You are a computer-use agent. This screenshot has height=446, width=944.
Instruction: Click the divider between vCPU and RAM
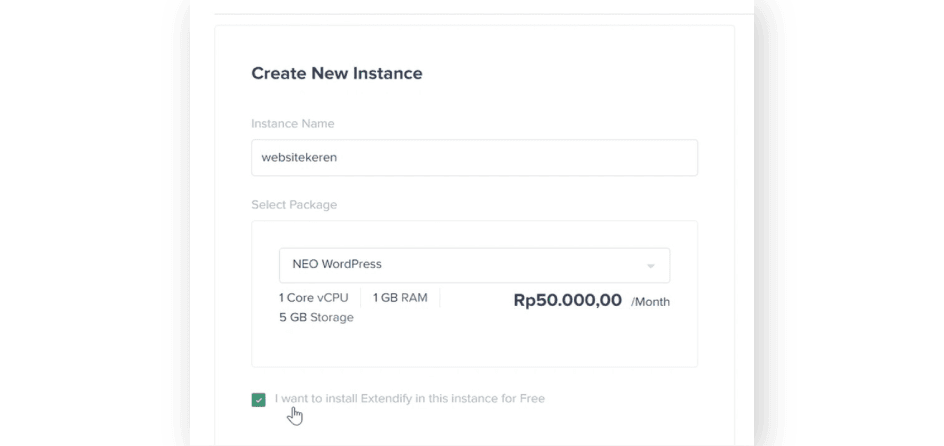(364, 298)
